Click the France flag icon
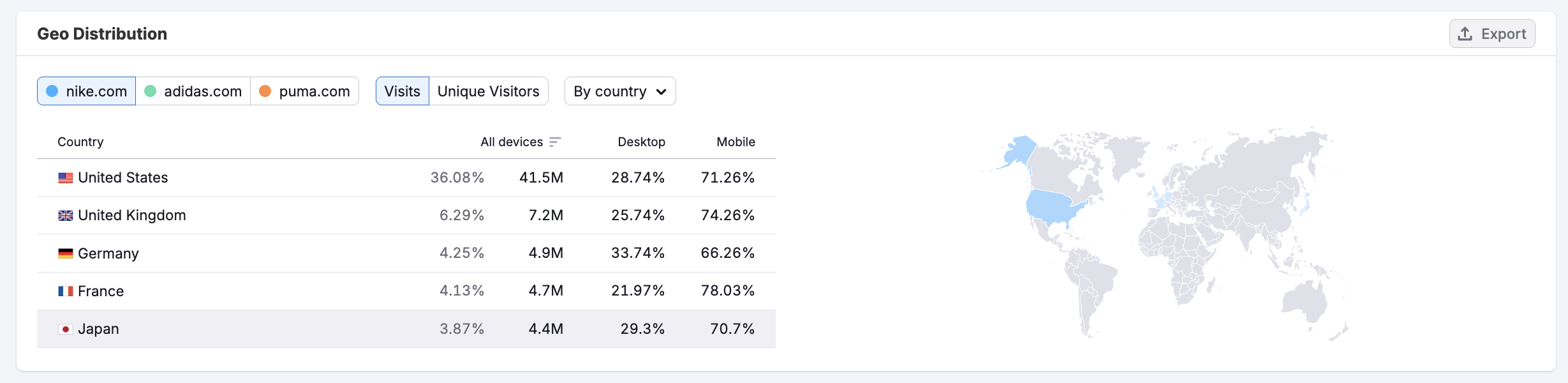1568x383 pixels. [66, 291]
